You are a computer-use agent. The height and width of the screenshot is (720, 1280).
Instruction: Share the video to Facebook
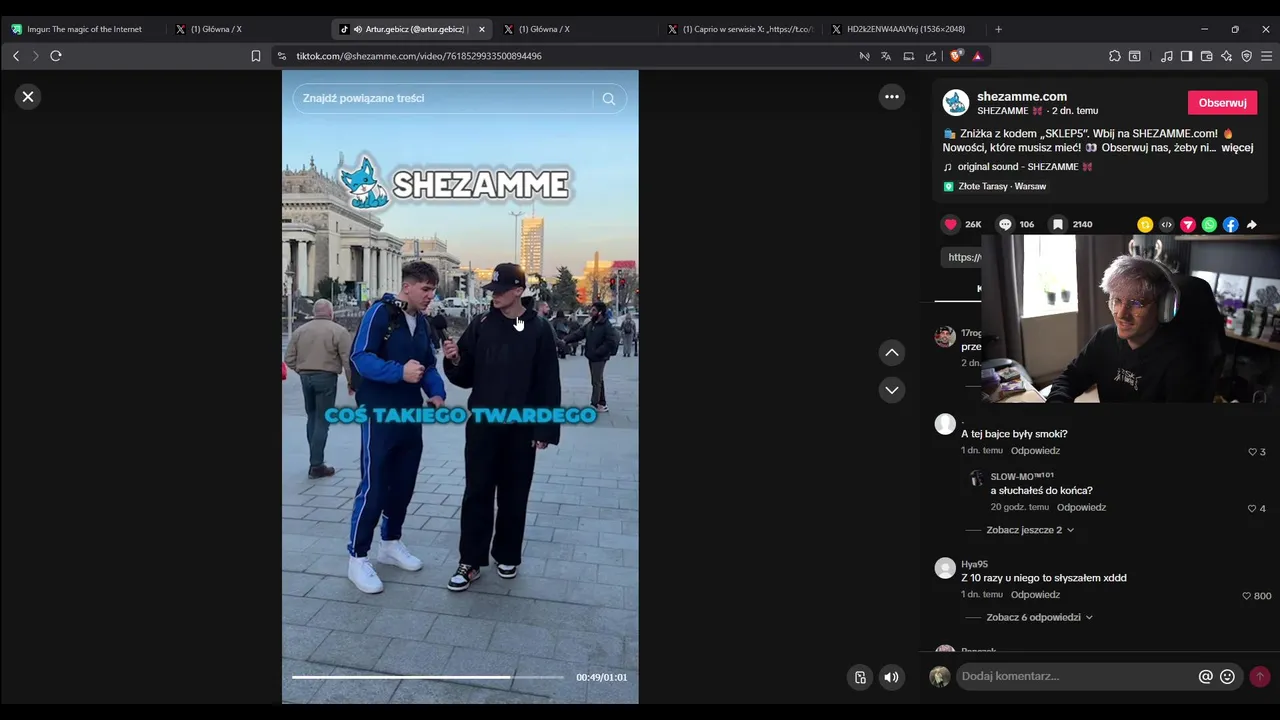1230,225
